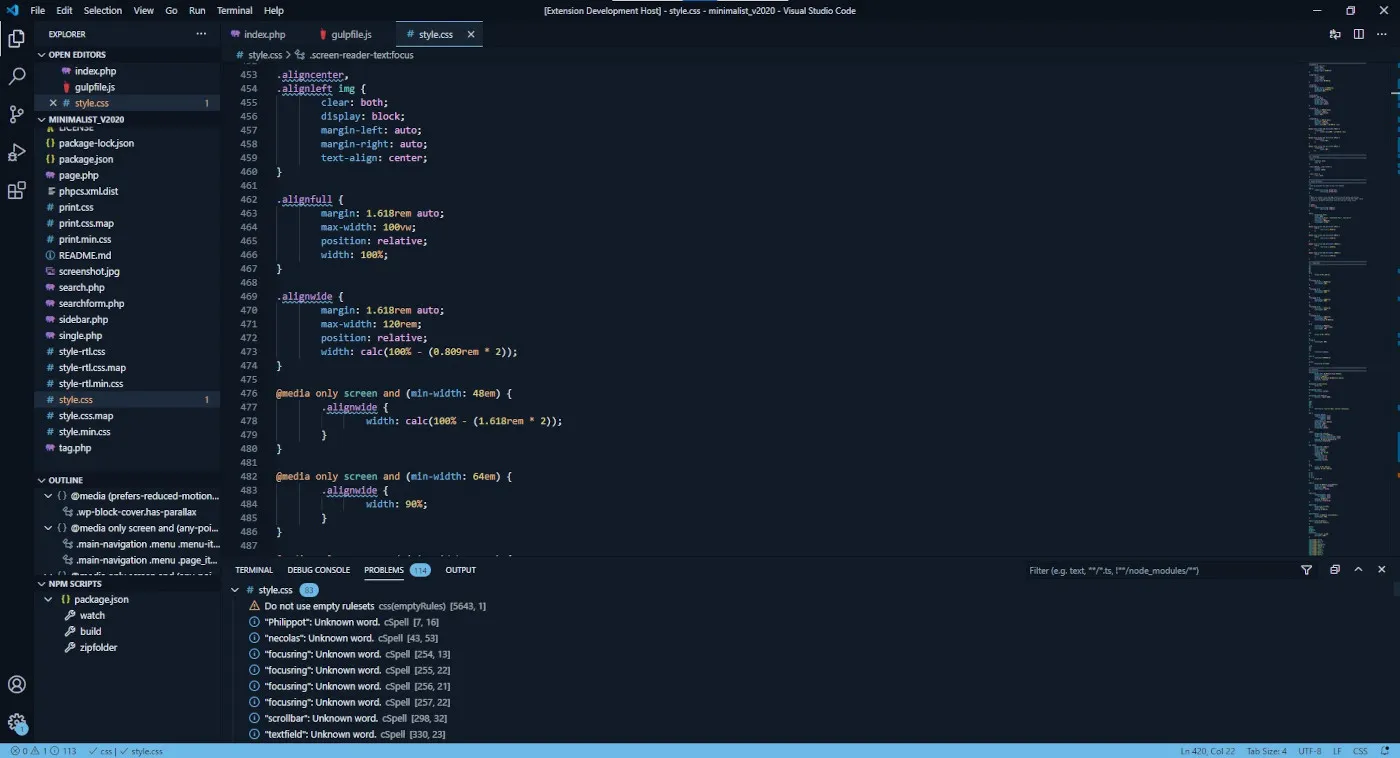Click the Accounts icon in activity bar
The width and height of the screenshot is (1400, 758).
click(17, 685)
